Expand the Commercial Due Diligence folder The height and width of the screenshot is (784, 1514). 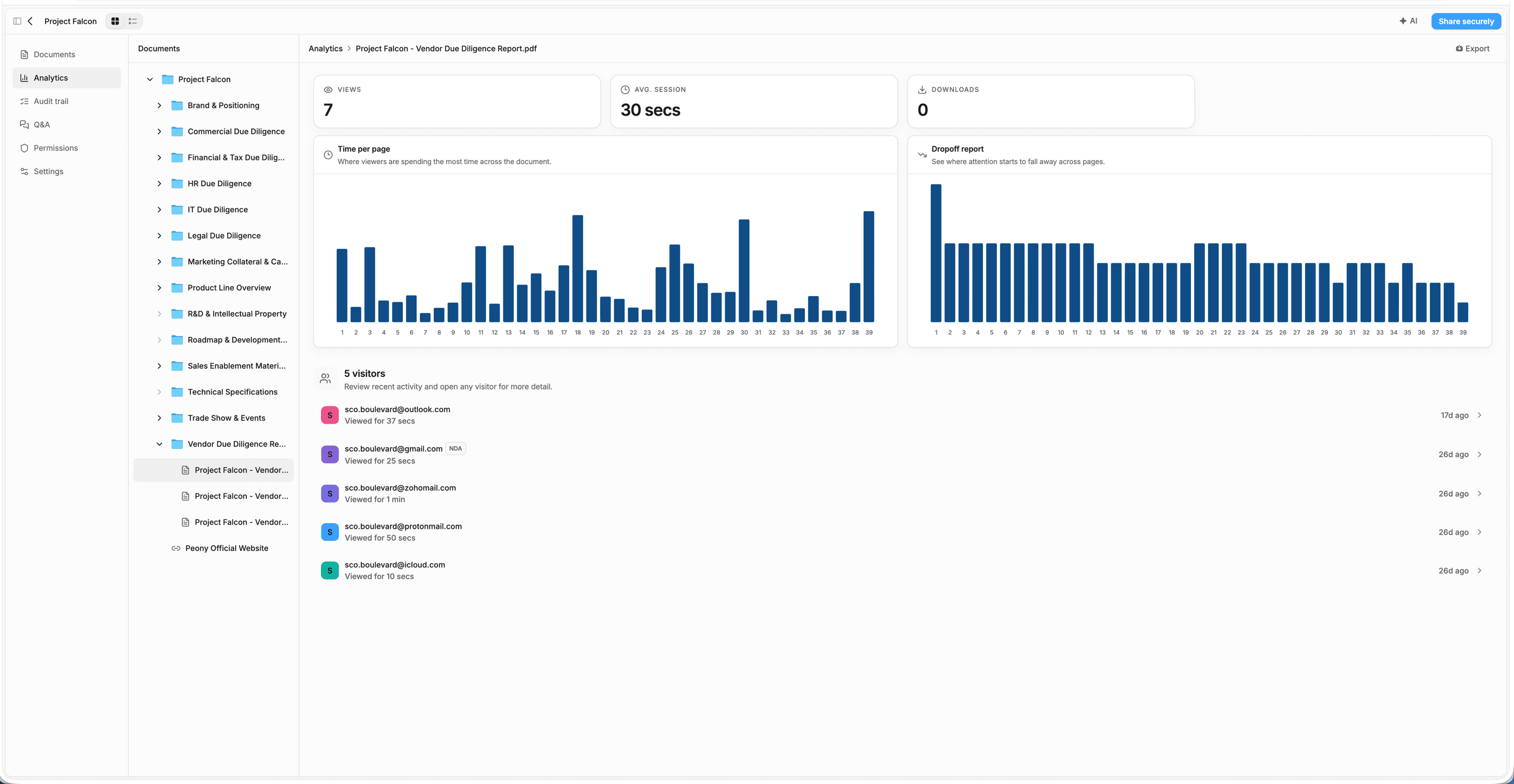coord(159,132)
